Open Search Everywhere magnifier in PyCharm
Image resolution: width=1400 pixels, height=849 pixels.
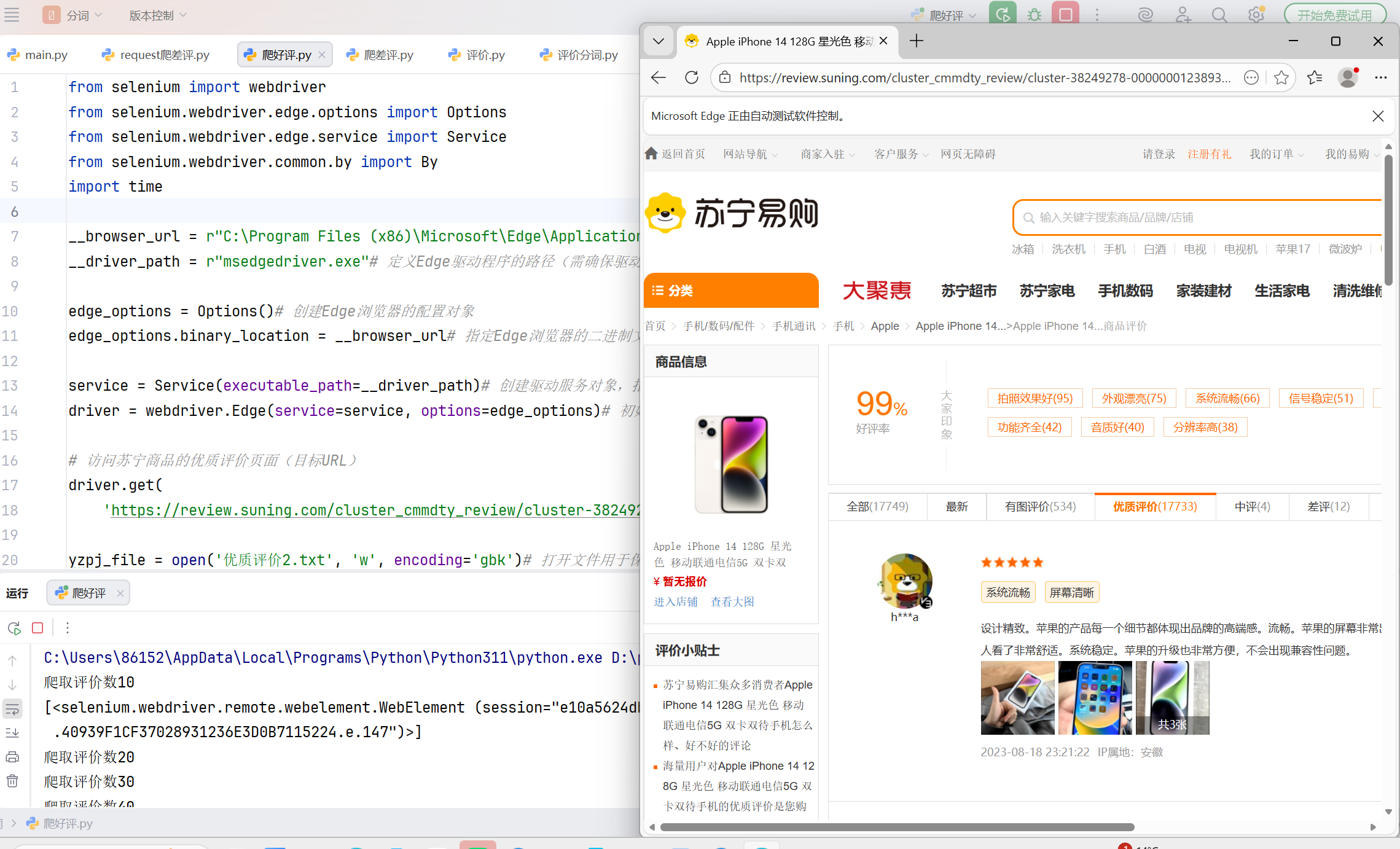coord(1219,15)
